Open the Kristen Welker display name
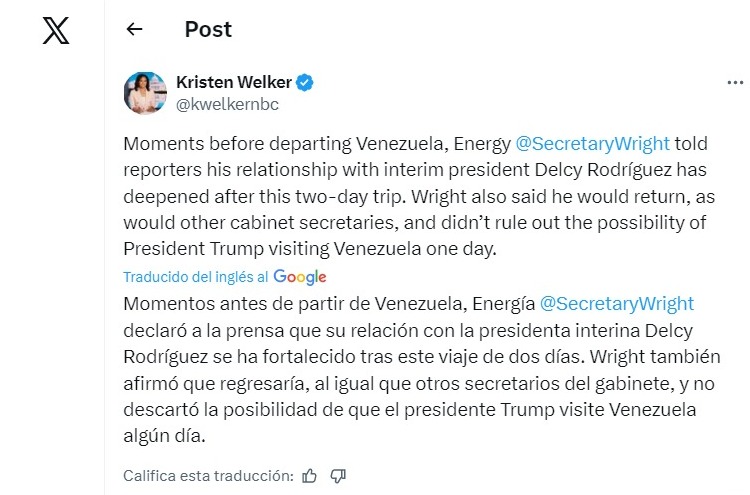 click(x=233, y=82)
